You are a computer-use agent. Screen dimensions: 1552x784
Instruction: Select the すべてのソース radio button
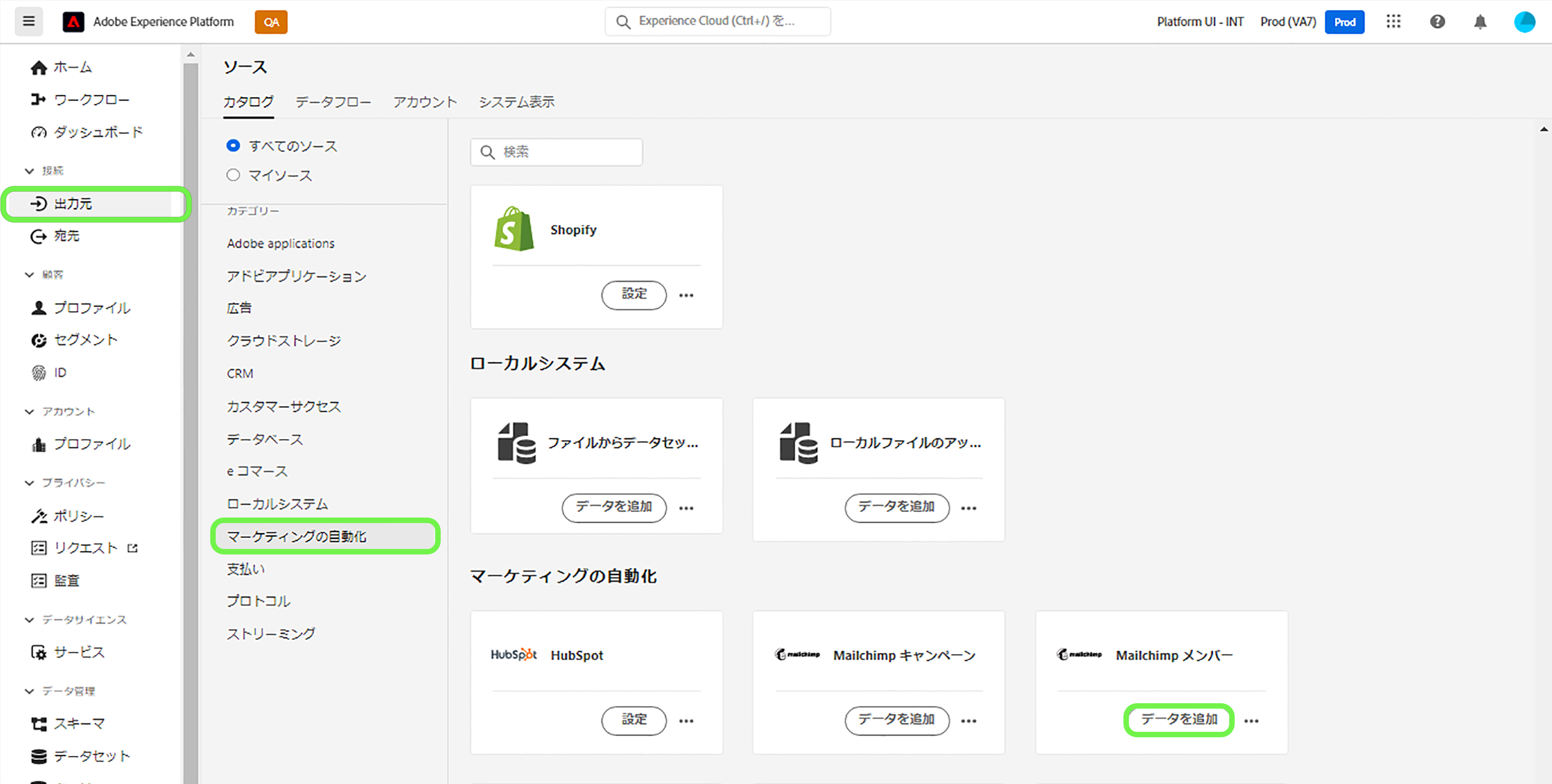[233, 146]
